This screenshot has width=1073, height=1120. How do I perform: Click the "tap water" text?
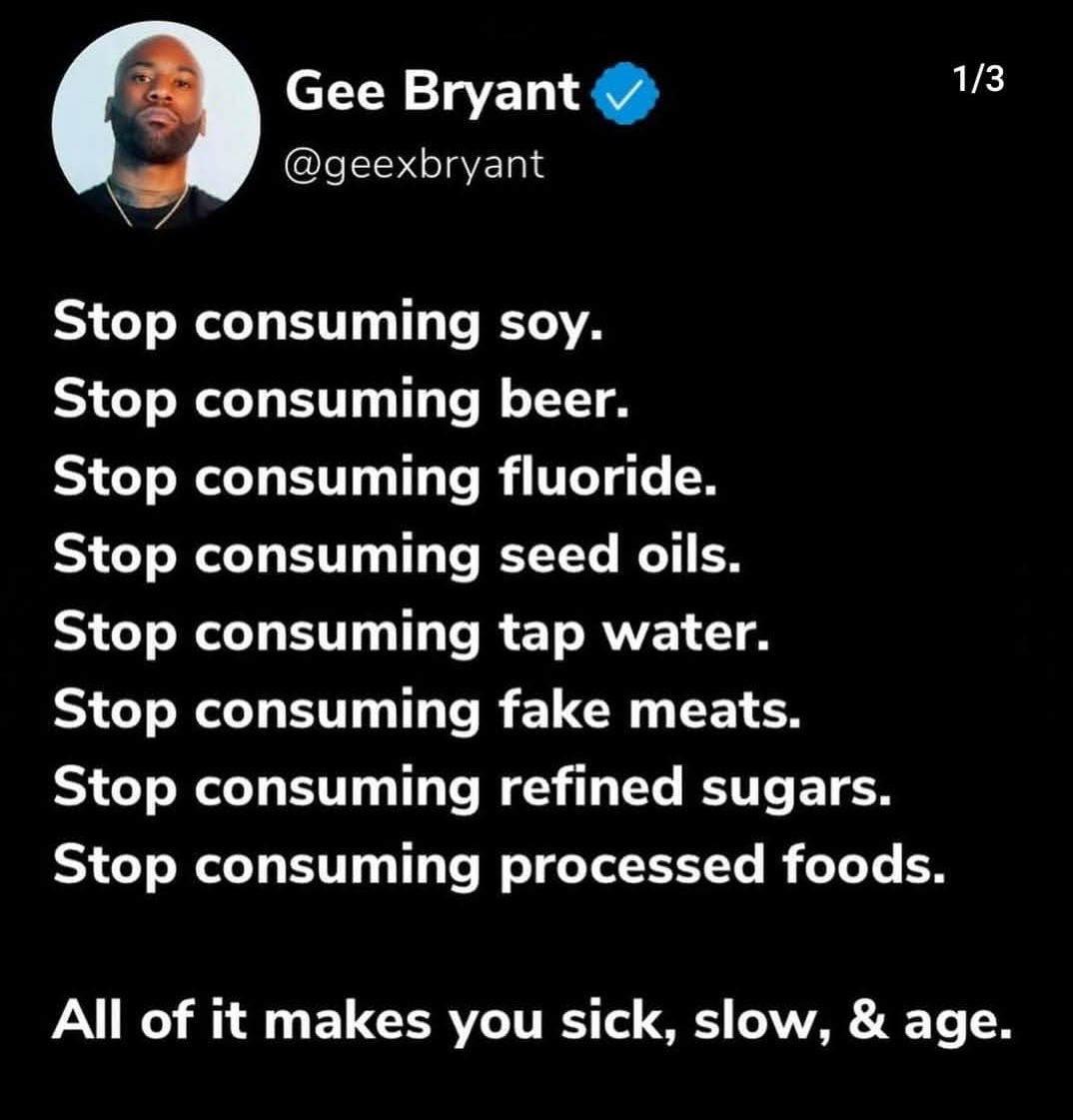tap(633, 632)
